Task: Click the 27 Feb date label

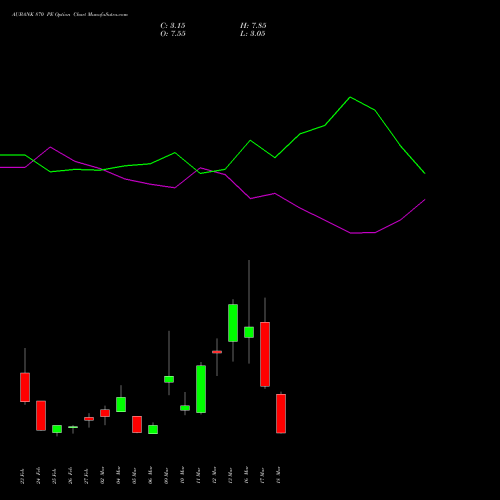Action: click(86, 476)
